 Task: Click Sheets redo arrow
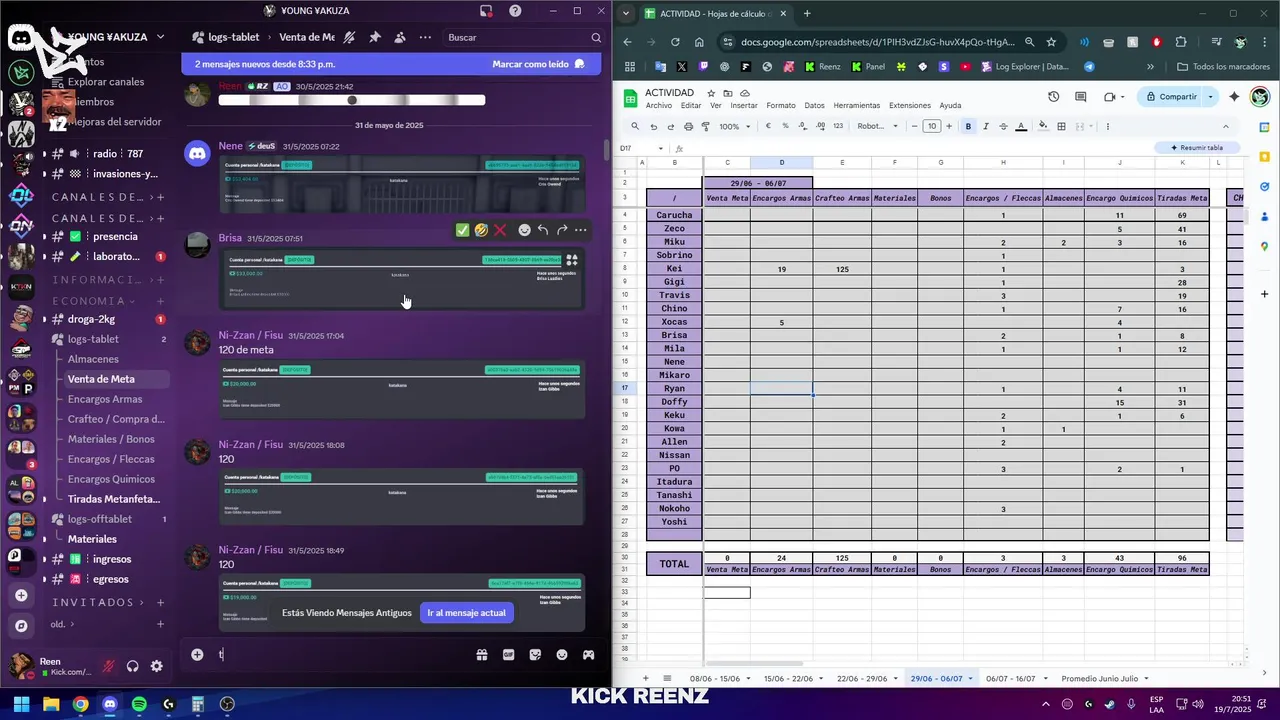670,127
